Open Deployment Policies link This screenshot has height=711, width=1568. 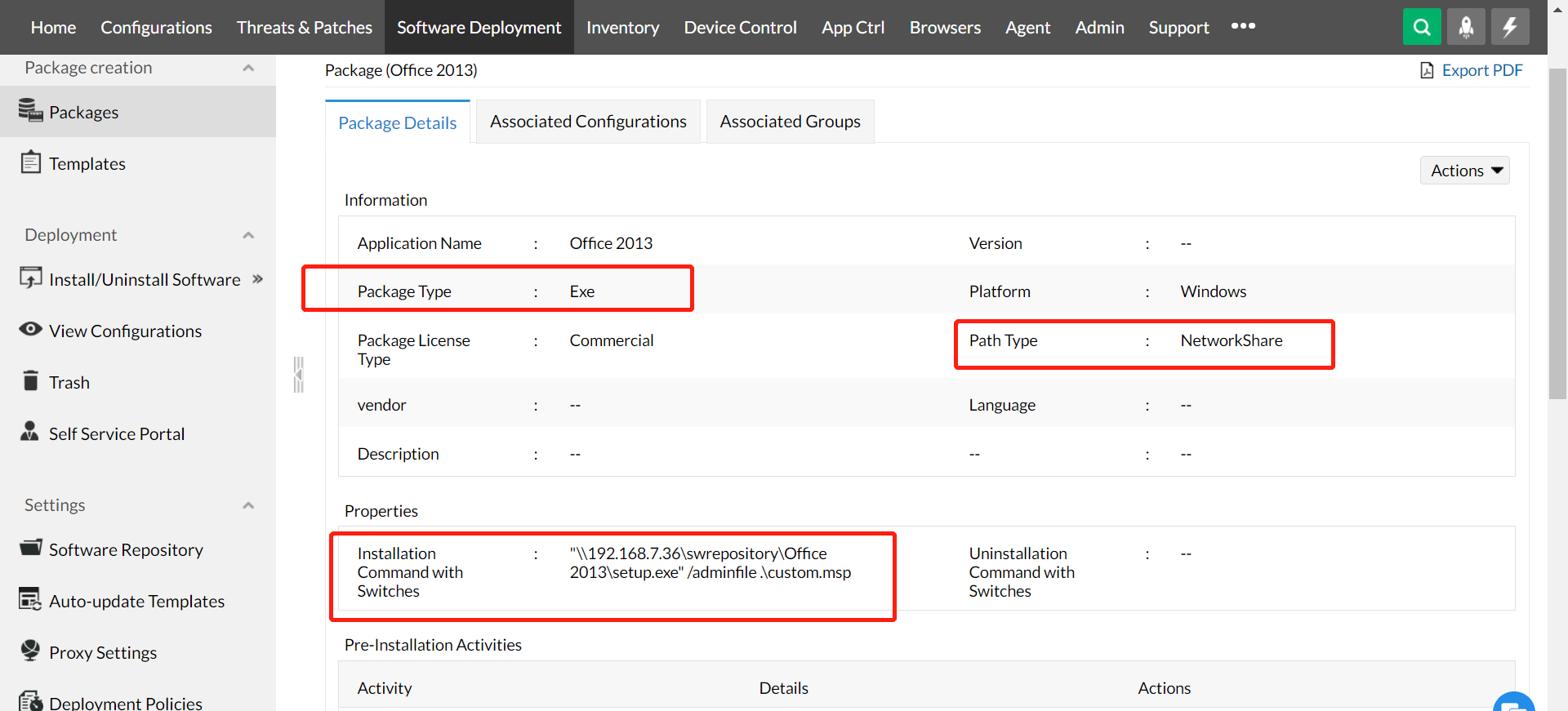126,703
